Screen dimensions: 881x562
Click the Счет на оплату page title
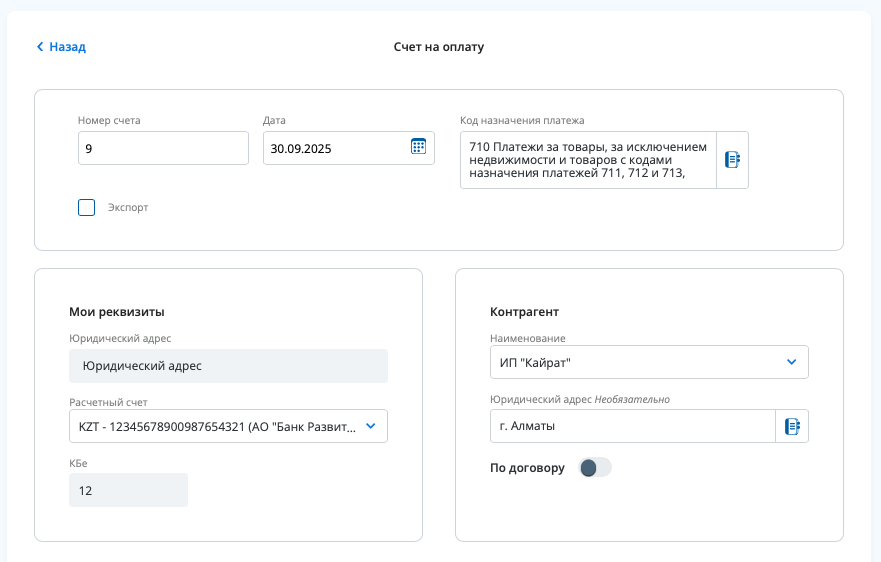tap(440, 47)
